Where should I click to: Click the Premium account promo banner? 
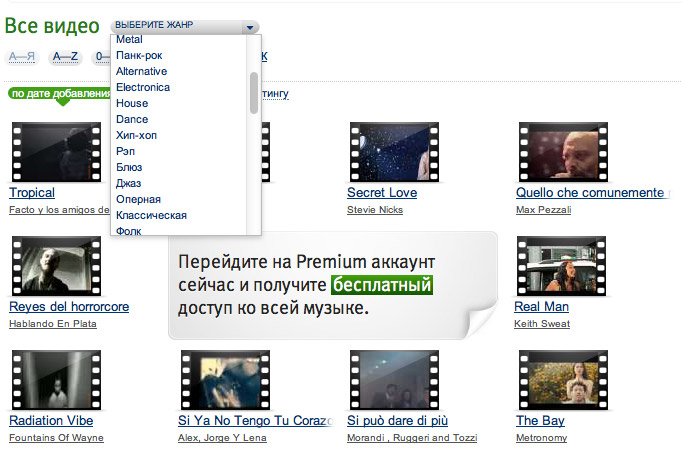pos(330,285)
